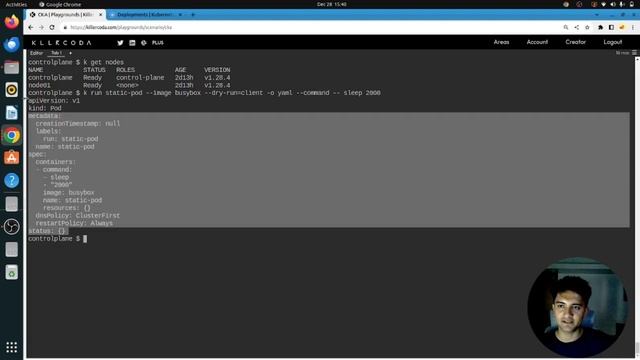Open the Killercoda Twitter link
The height and width of the screenshot is (360, 640).
pos(120,42)
